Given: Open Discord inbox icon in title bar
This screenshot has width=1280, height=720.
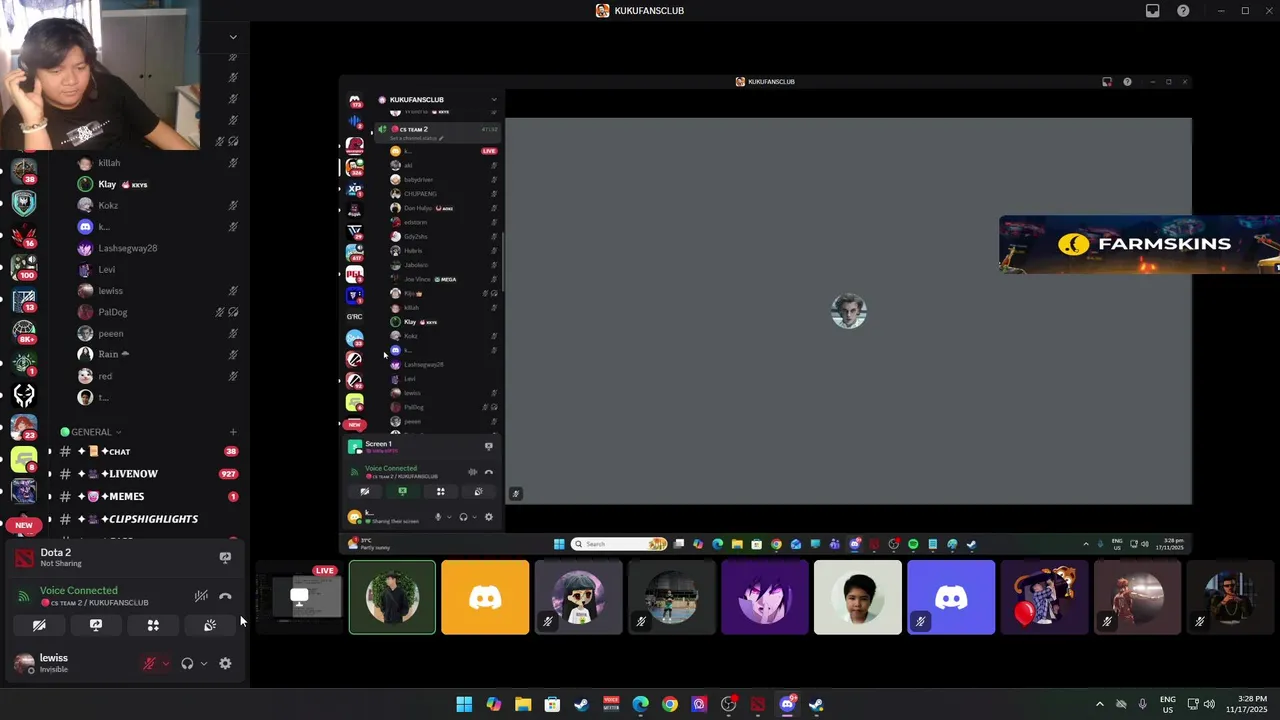Looking at the screenshot, I should click(1153, 11).
